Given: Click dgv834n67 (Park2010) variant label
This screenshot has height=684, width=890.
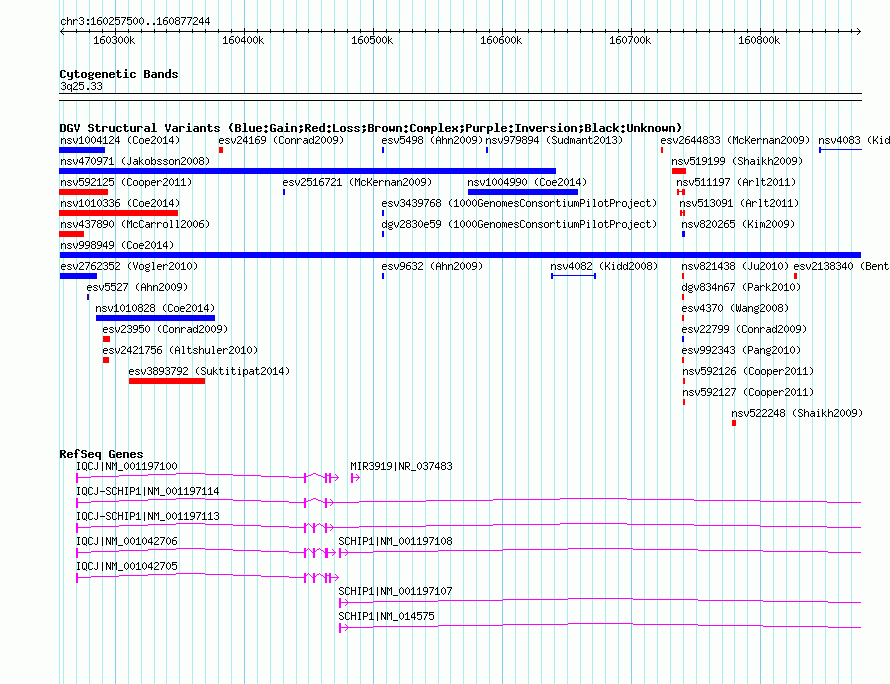Looking at the screenshot, I should (741, 287).
